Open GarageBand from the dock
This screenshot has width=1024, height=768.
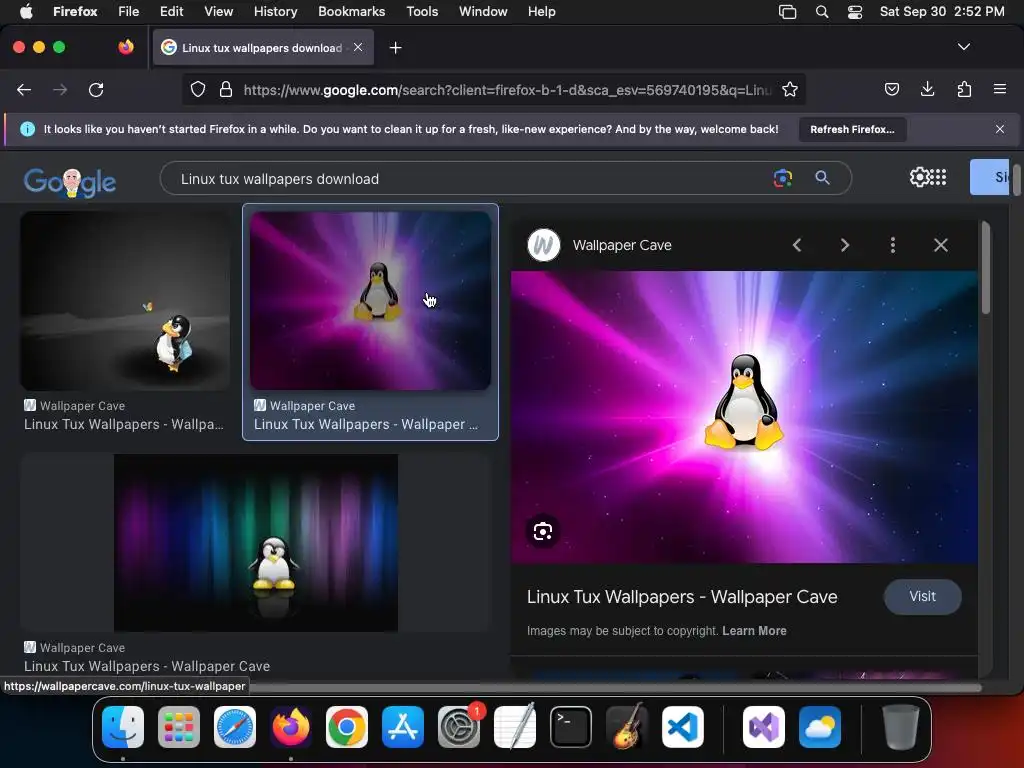tap(627, 727)
